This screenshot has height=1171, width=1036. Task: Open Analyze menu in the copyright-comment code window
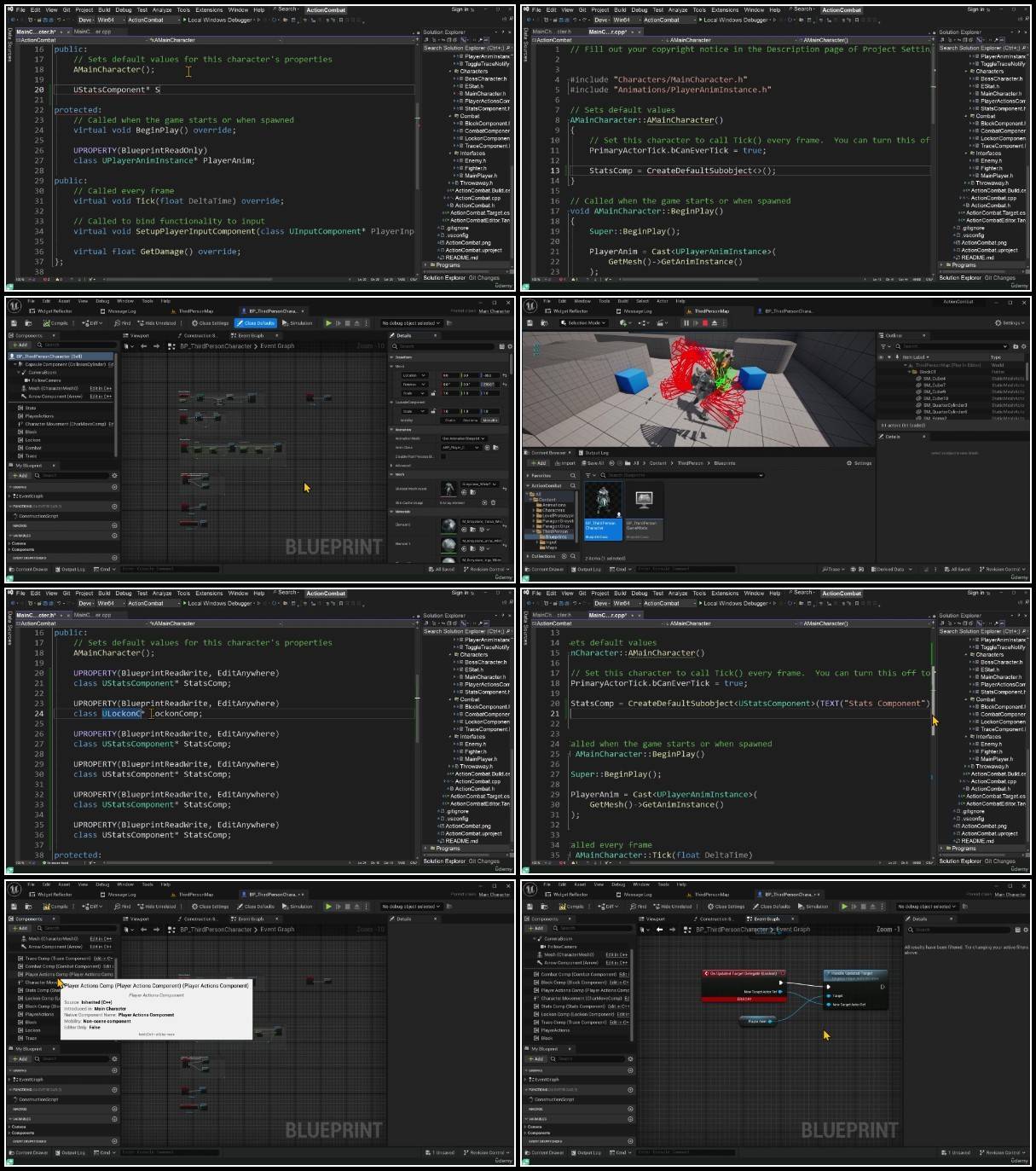678,10
